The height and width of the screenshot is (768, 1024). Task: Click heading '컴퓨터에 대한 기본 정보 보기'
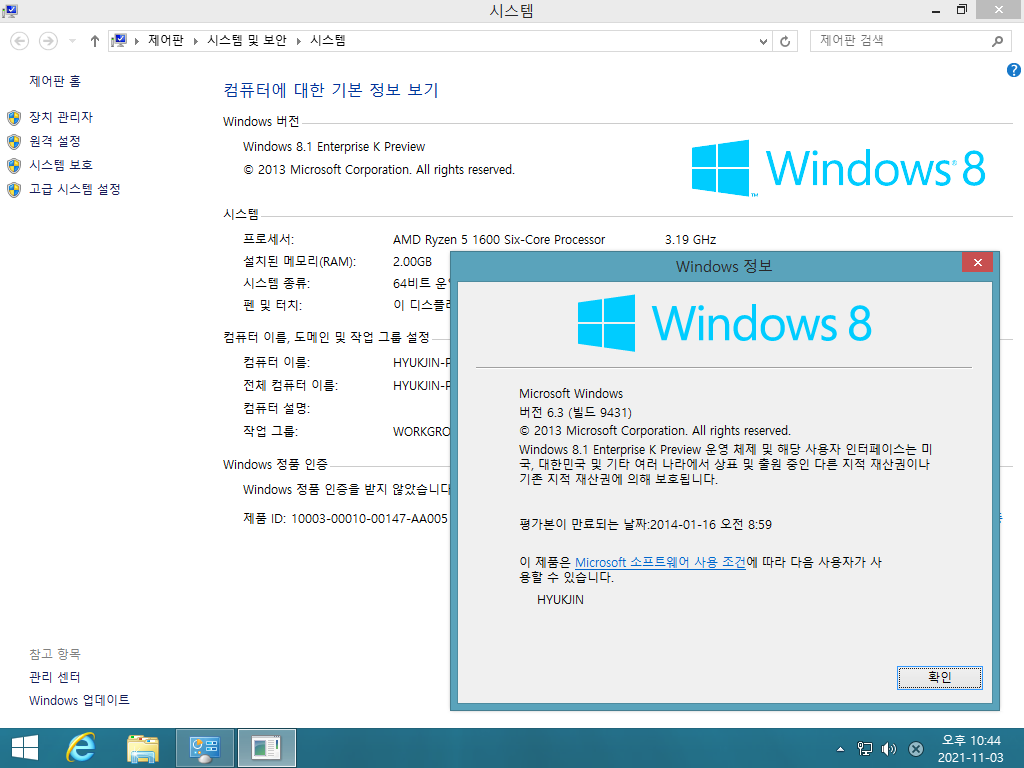point(331,89)
